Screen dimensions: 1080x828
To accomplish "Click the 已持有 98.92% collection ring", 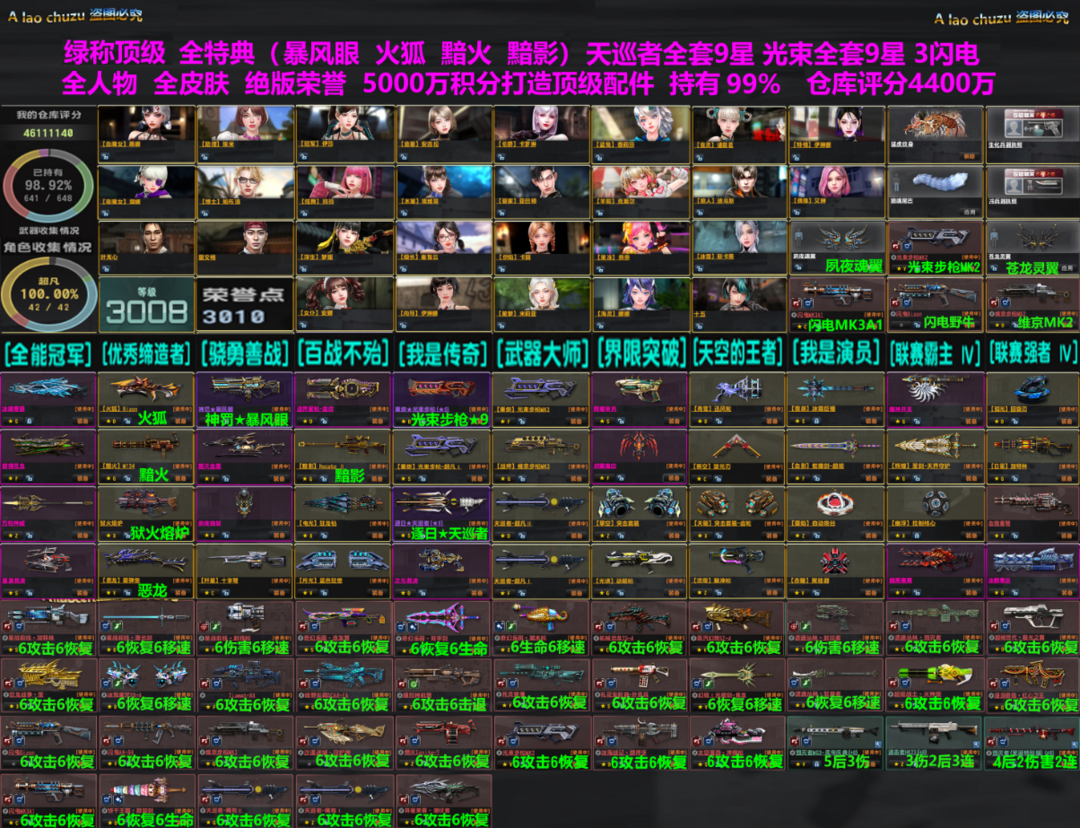I will click(x=48, y=186).
